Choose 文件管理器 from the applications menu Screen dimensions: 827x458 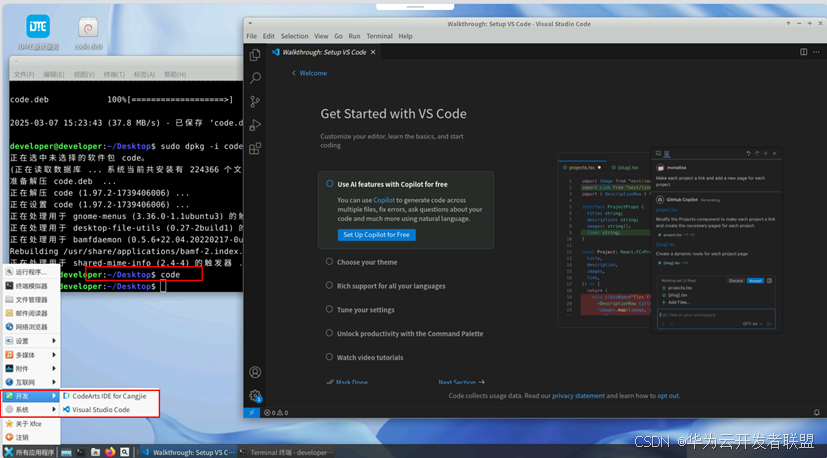point(31,300)
